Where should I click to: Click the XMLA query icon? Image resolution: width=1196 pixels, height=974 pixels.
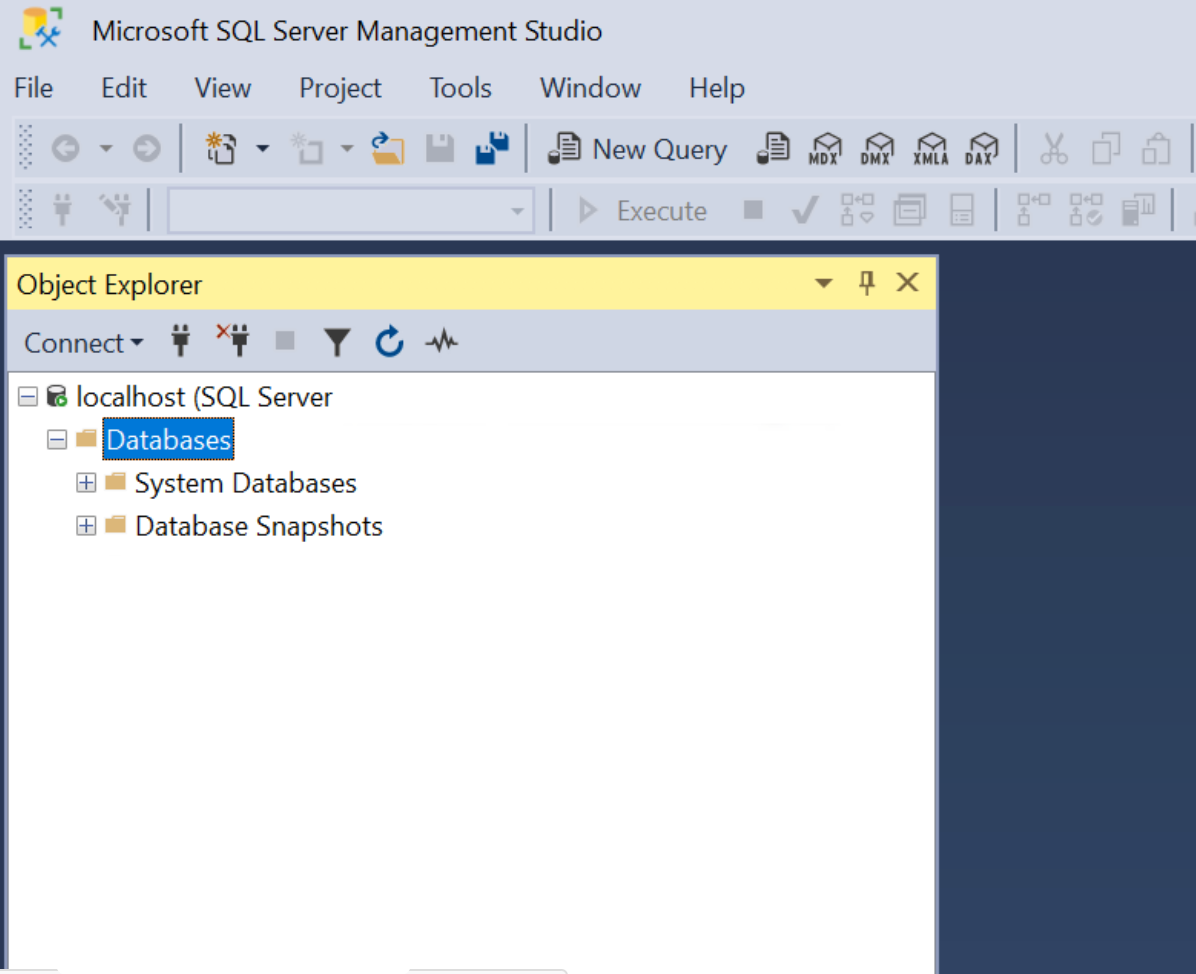tap(931, 148)
